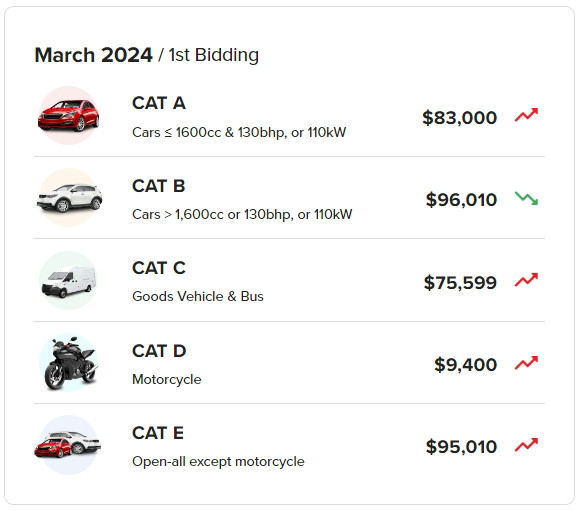Open the CAT B heading

tap(159, 186)
